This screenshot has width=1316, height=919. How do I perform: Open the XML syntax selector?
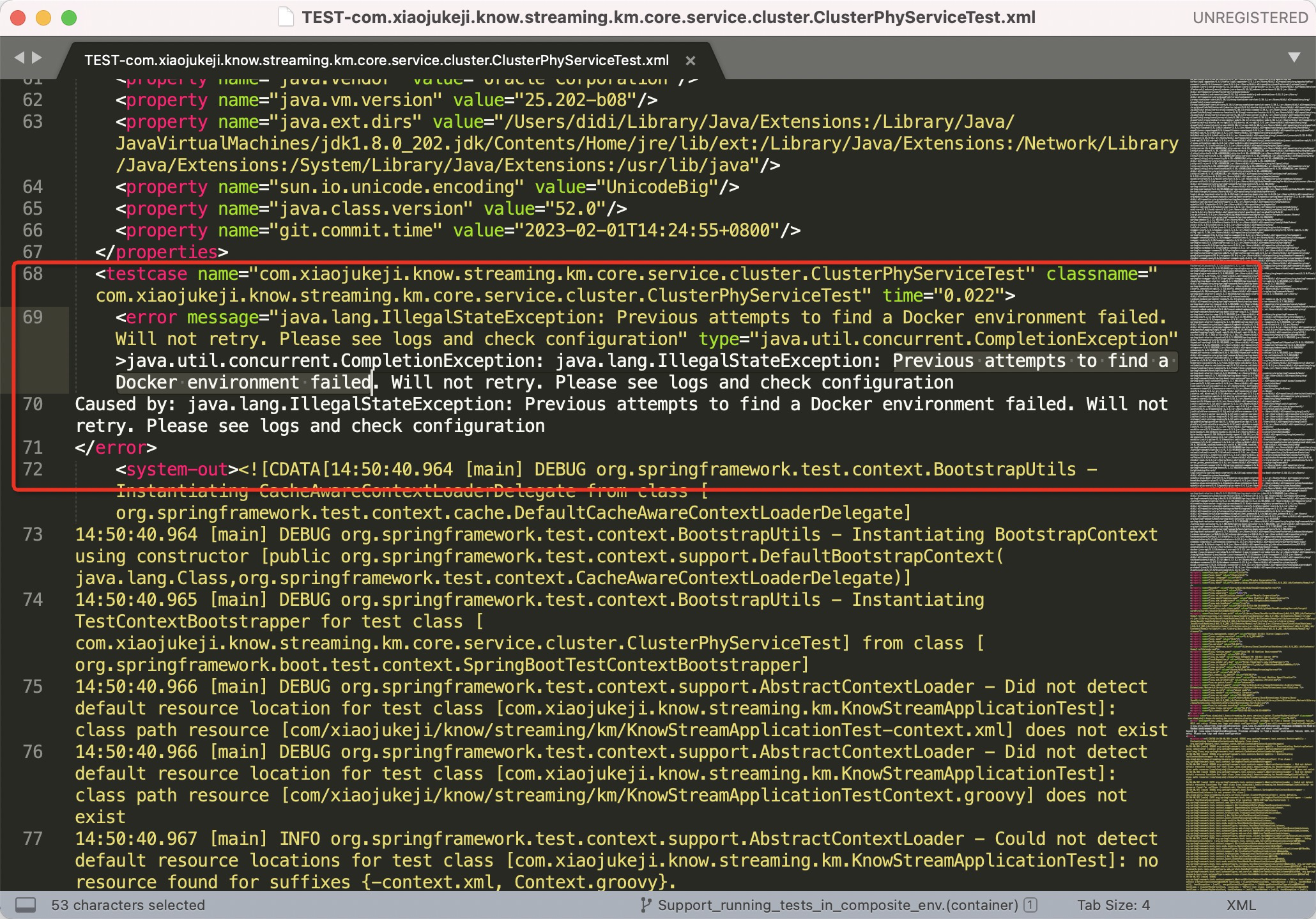point(1241,905)
